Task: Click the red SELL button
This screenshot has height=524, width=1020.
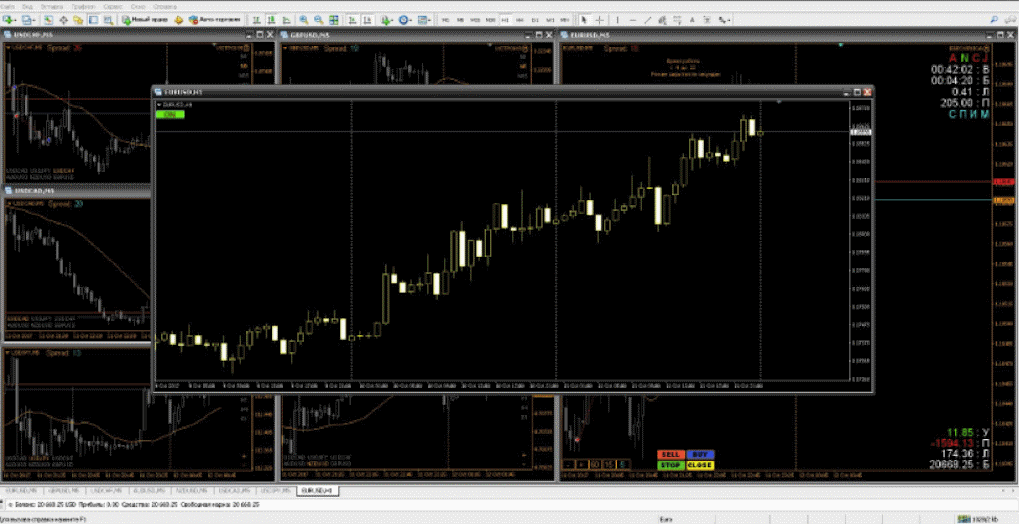Action: [x=671, y=454]
